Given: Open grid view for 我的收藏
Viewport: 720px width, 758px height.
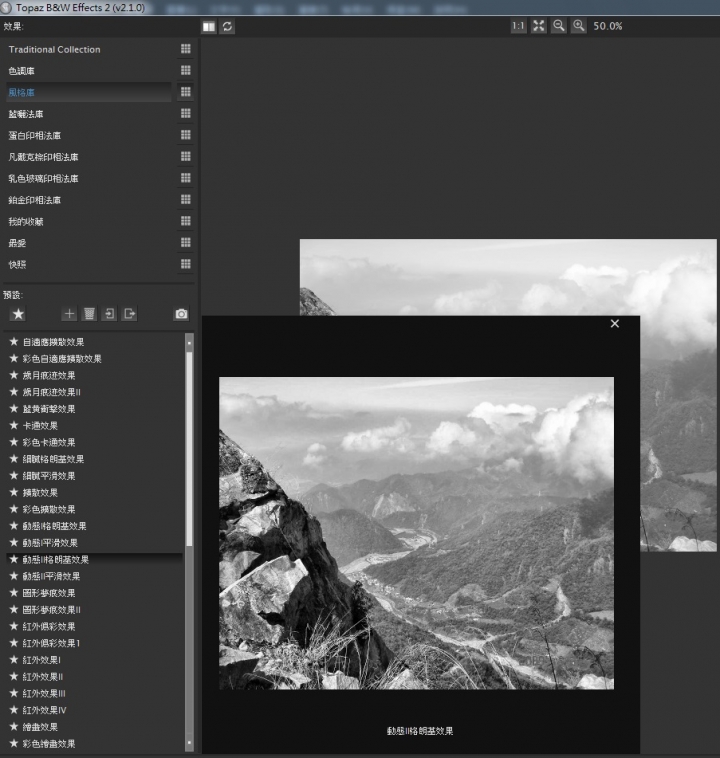Looking at the screenshot, I should click(x=186, y=221).
